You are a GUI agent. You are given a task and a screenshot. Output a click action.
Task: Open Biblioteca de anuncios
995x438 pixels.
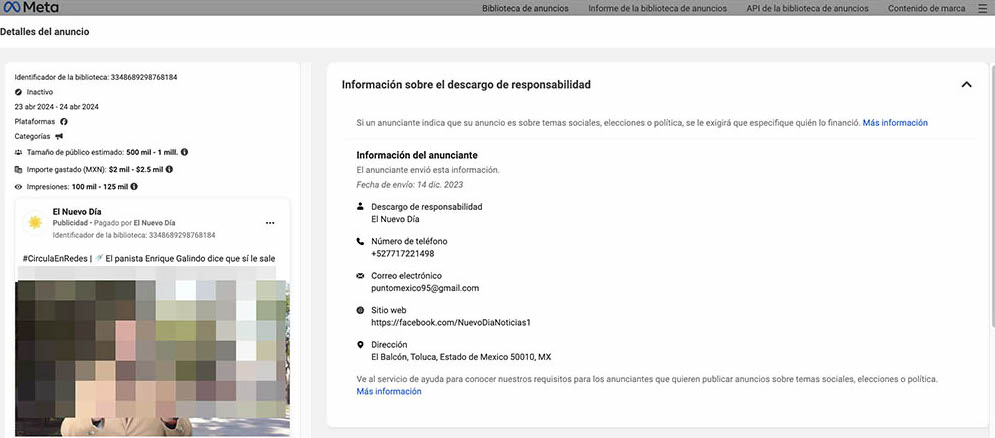click(525, 8)
